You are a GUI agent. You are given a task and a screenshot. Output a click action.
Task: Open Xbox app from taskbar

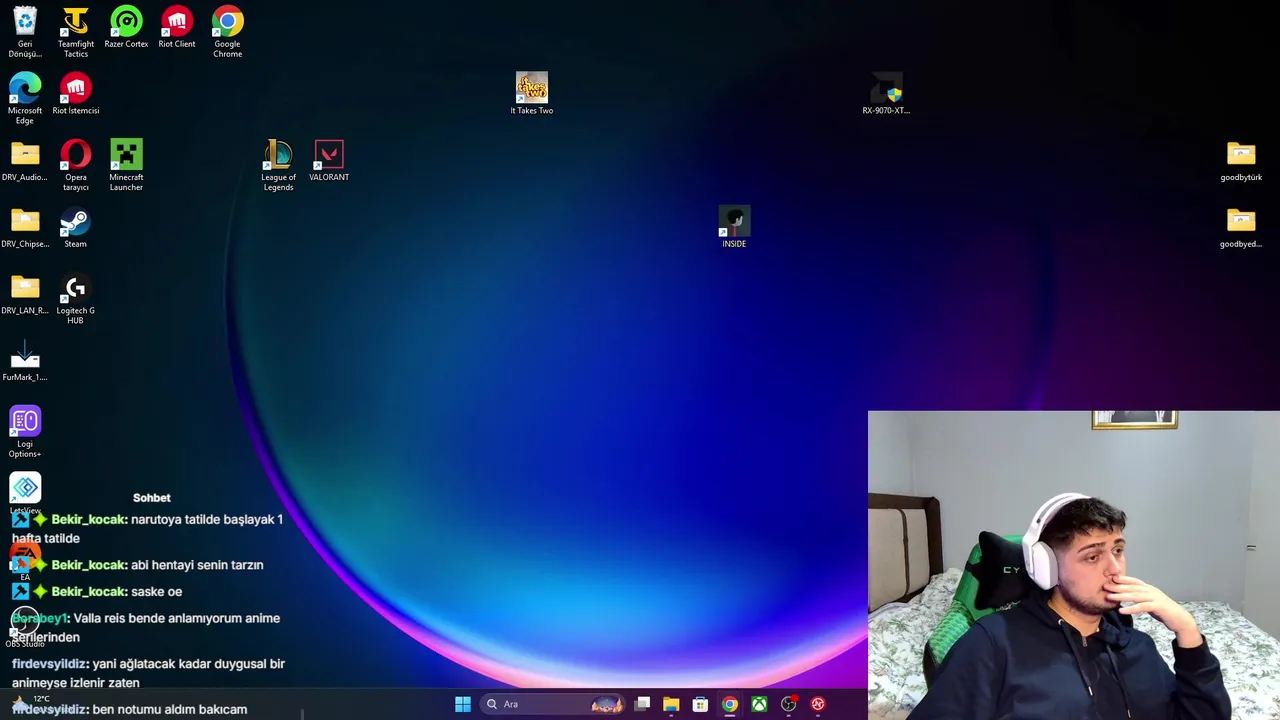tap(759, 704)
